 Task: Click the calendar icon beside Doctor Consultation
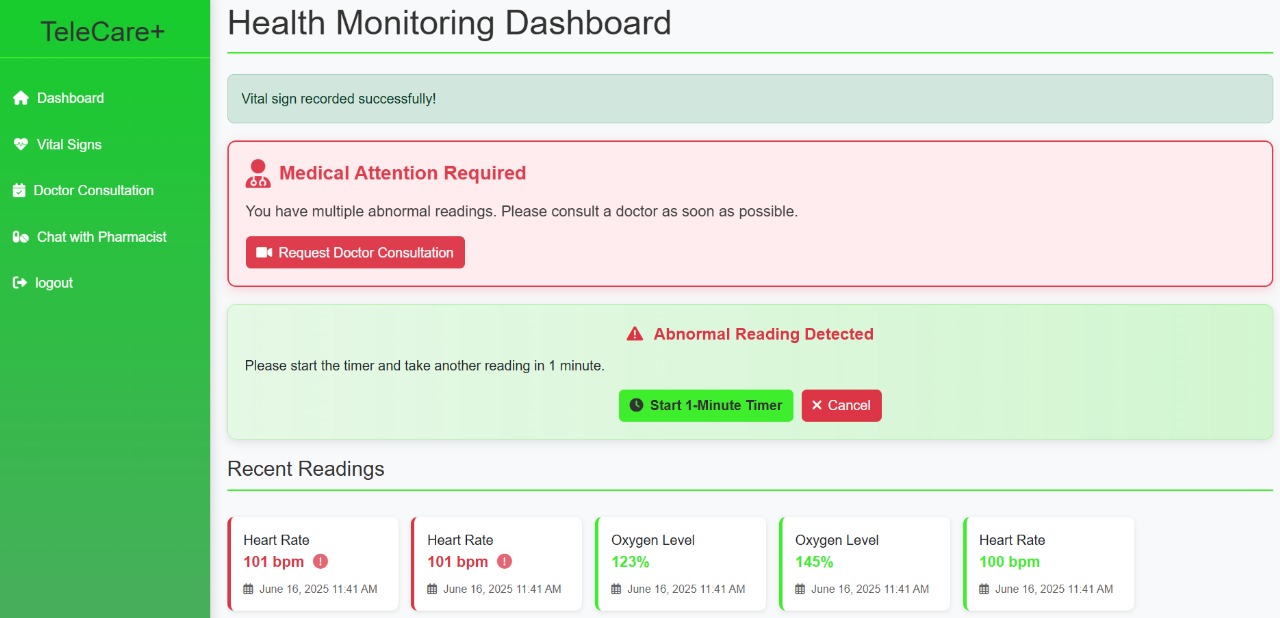(19, 191)
